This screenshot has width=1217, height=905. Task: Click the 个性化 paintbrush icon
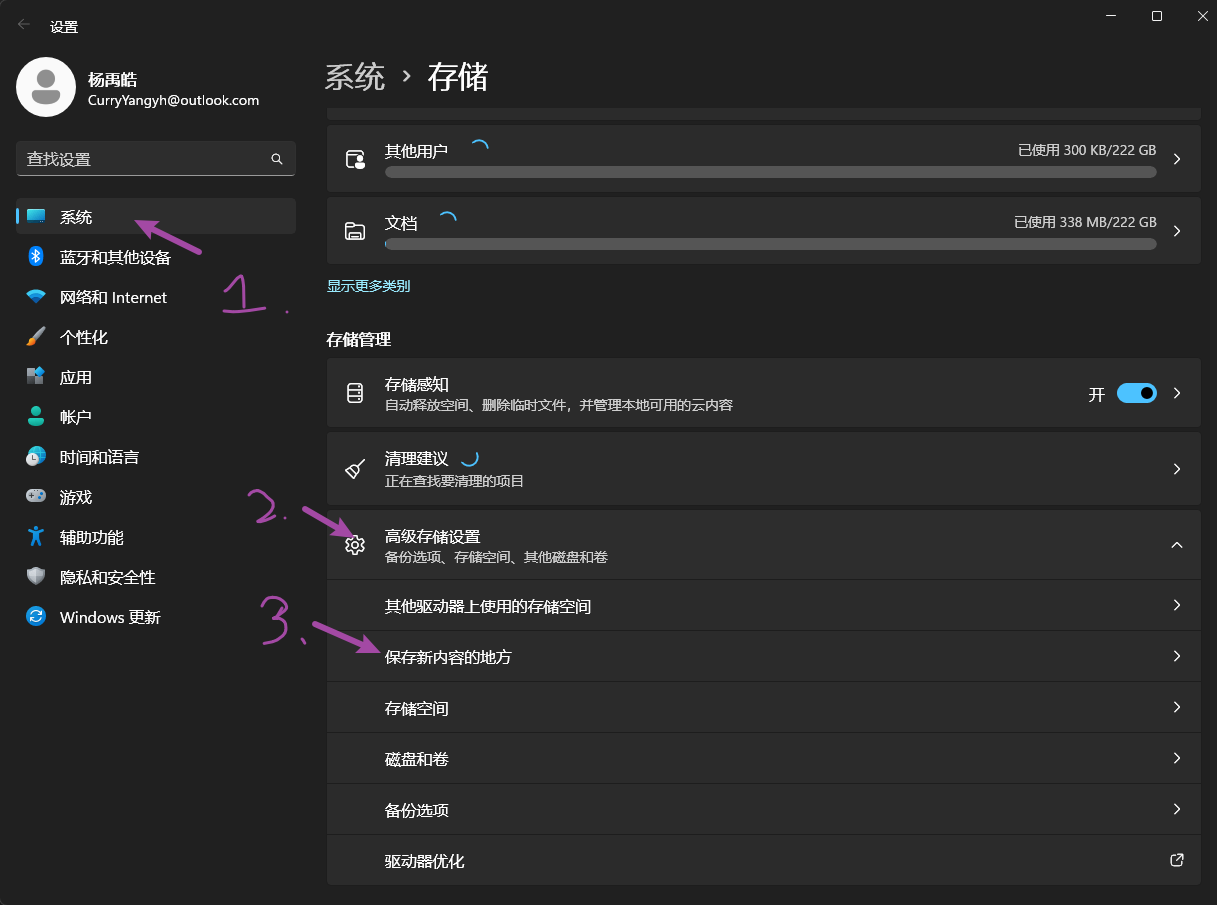tap(36, 337)
